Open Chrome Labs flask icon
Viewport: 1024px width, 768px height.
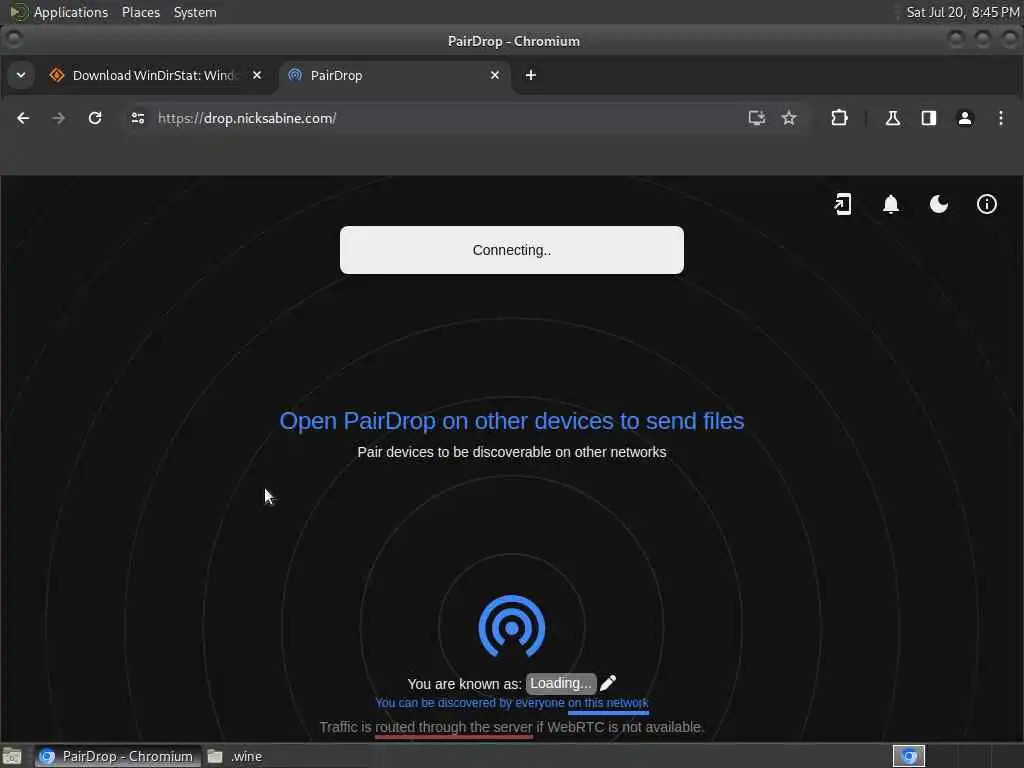click(892, 118)
